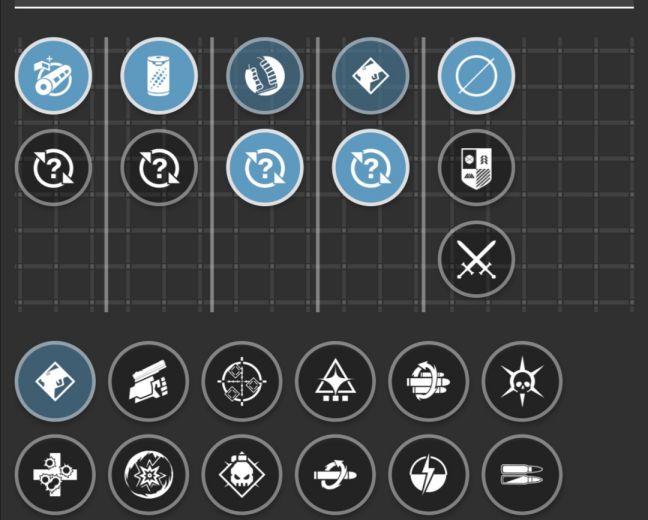The width and height of the screenshot is (648, 520).
Task: Select the crossed swords tracker icon
Action: click(x=476, y=259)
